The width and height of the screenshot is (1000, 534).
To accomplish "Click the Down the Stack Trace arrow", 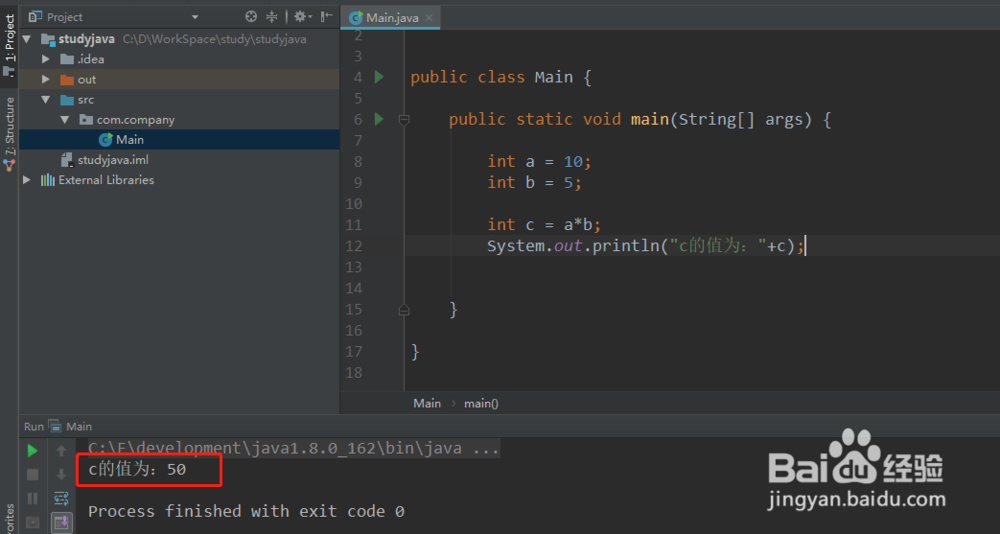I will (x=61, y=475).
